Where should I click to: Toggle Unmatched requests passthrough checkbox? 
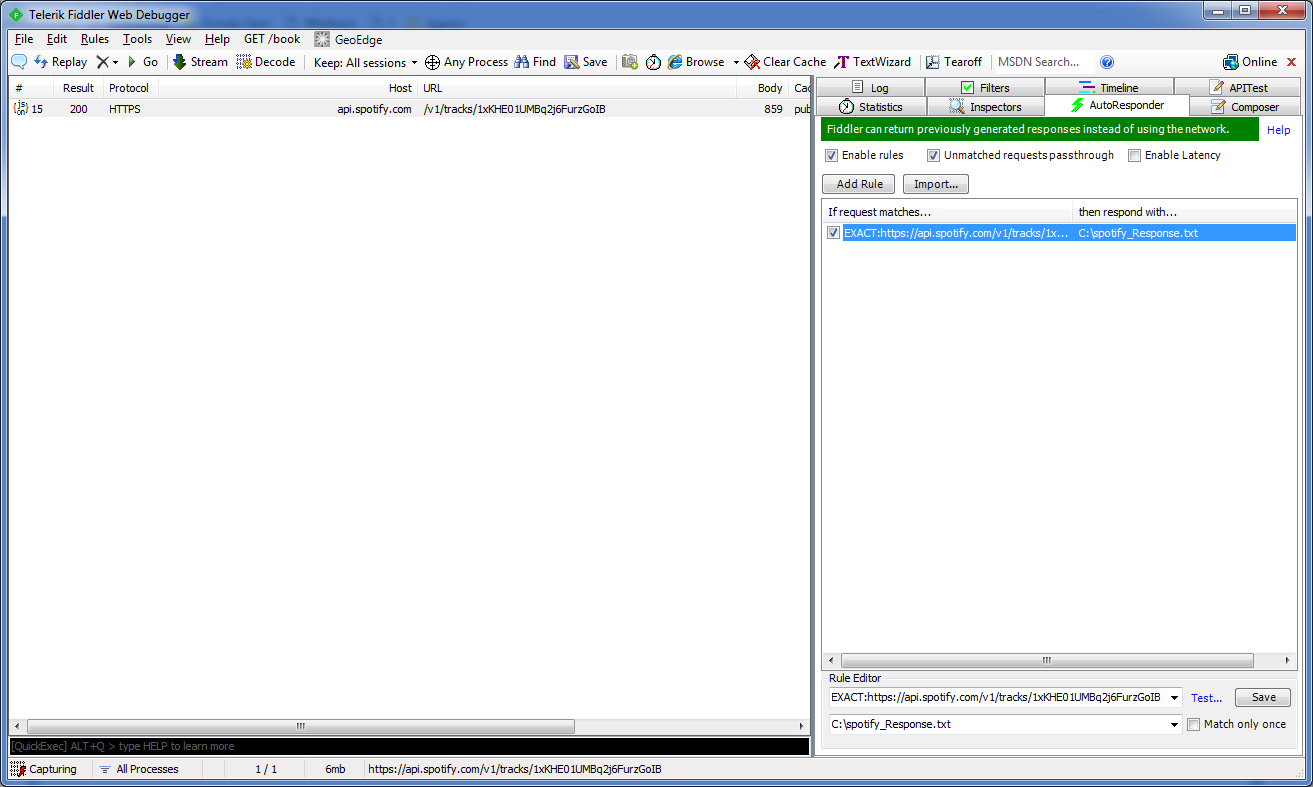(933, 156)
